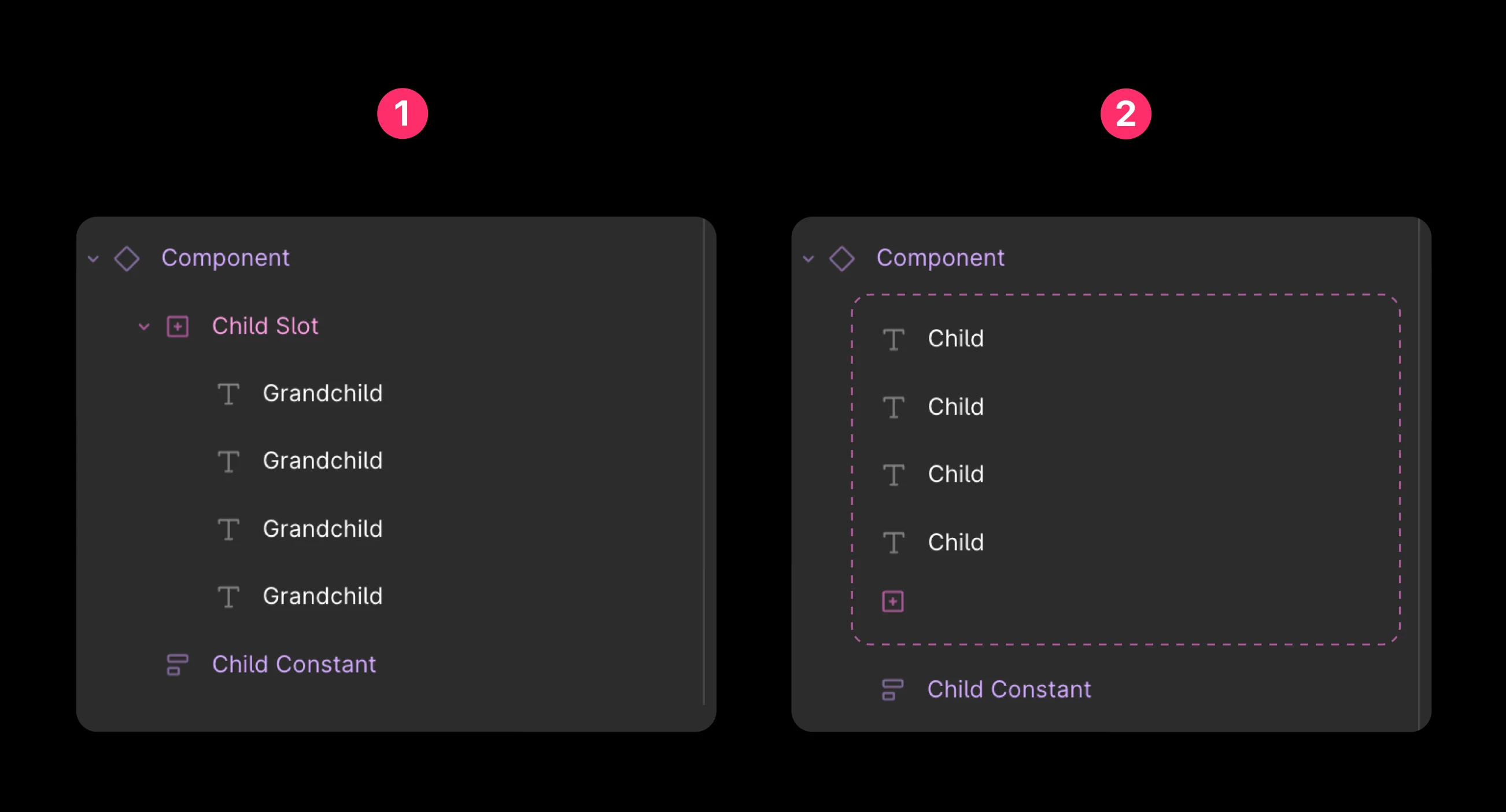The width and height of the screenshot is (1506, 812).
Task: Select the fourth Child layer in panel 2
Action: [955, 542]
